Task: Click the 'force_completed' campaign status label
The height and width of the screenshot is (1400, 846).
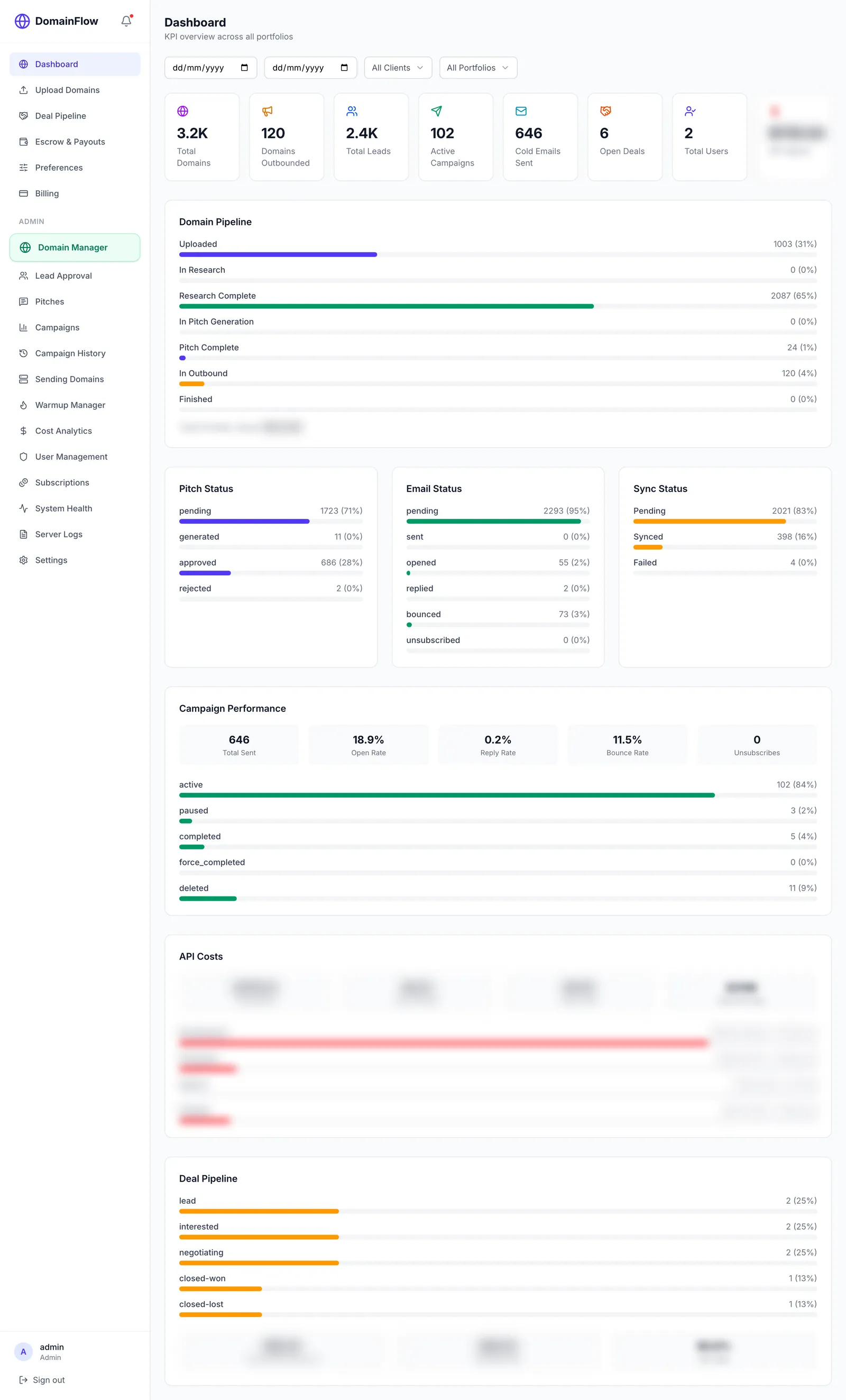Action: (x=212, y=863)
